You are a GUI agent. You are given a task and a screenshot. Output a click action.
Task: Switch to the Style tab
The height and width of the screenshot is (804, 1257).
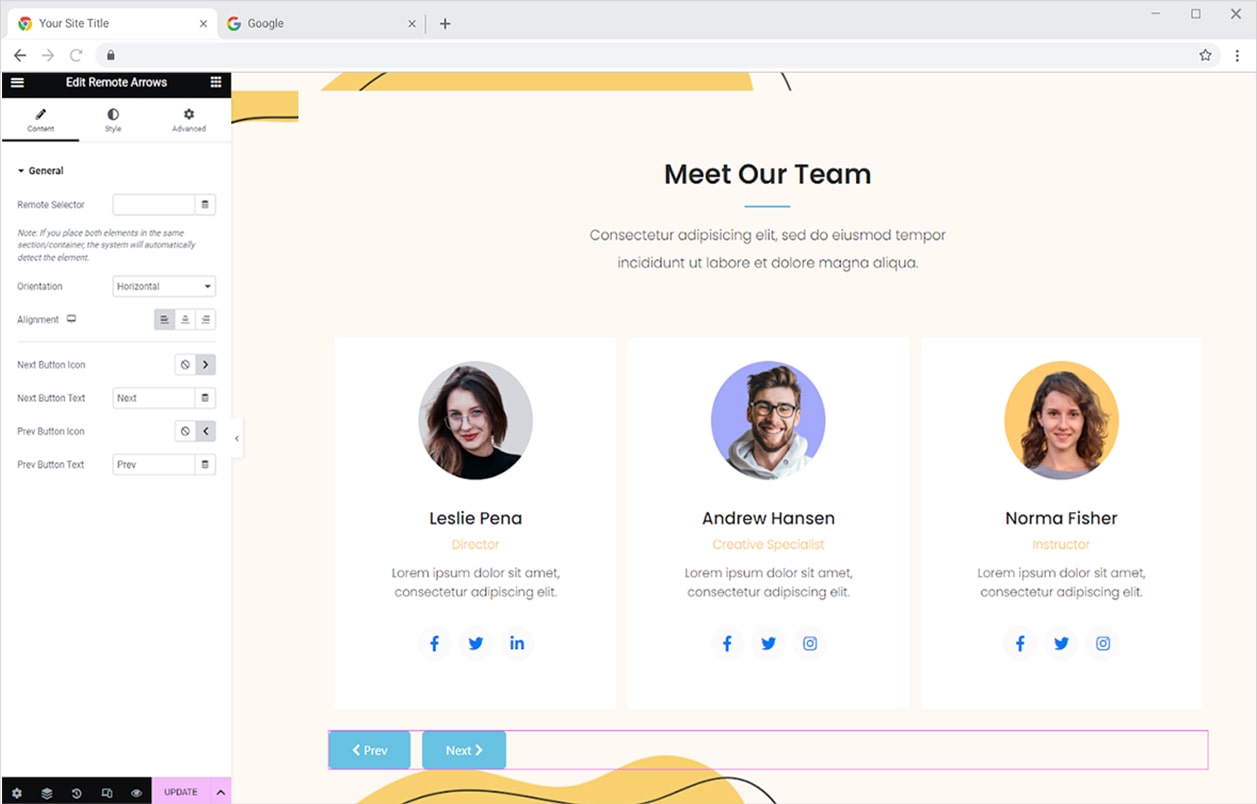click(x=113, y=120)
